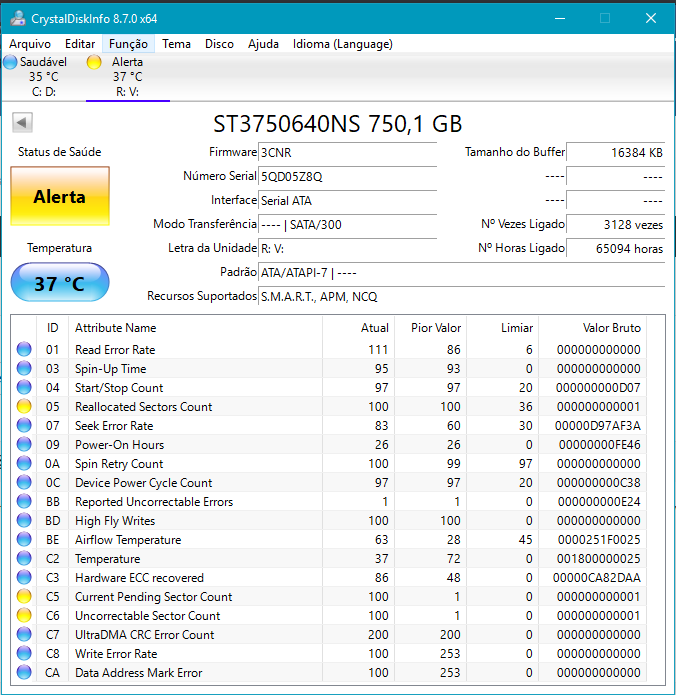
Task: Click status orb for Hardware ECC recovered
Action: (x=24, y=578)
